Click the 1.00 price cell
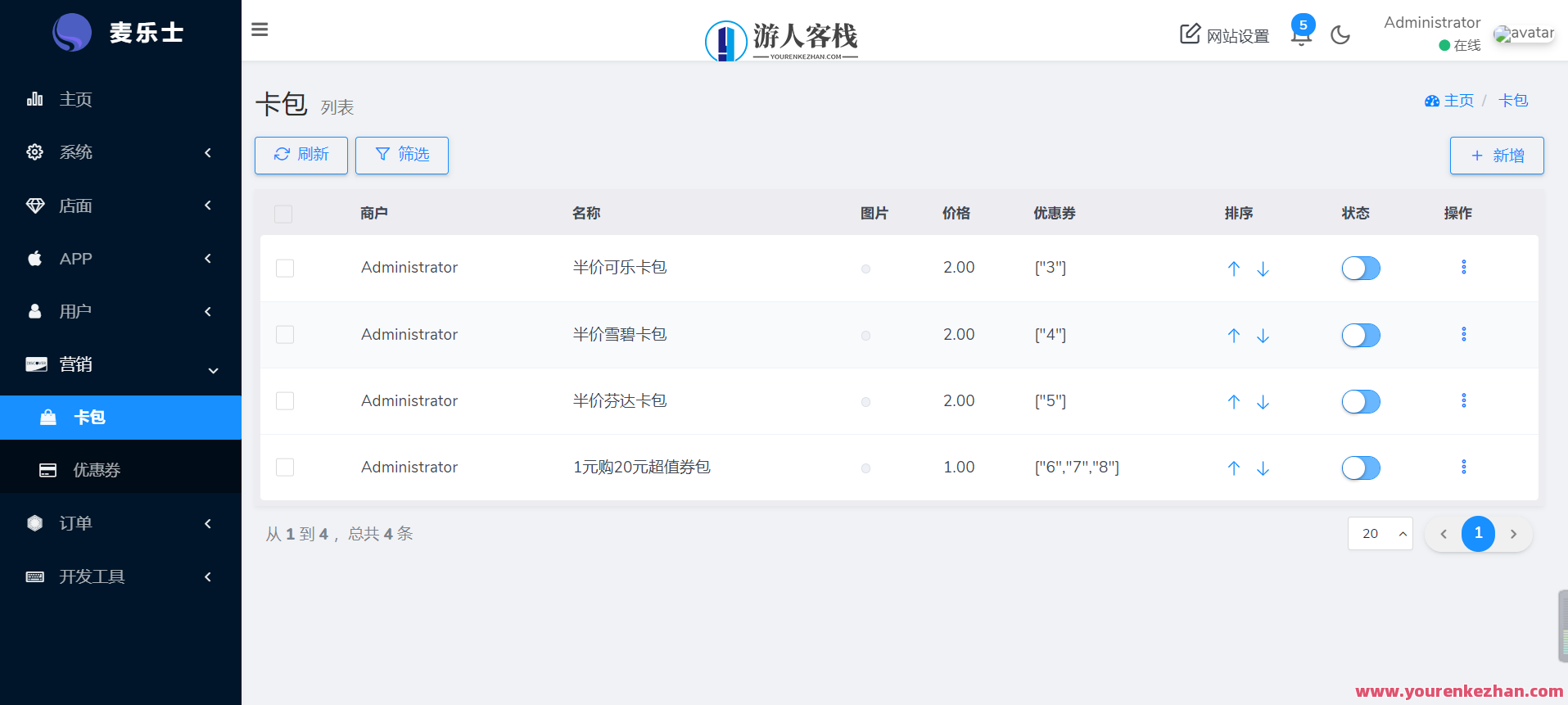Screen dimensions: 1568x705 [x=959, y=468]
